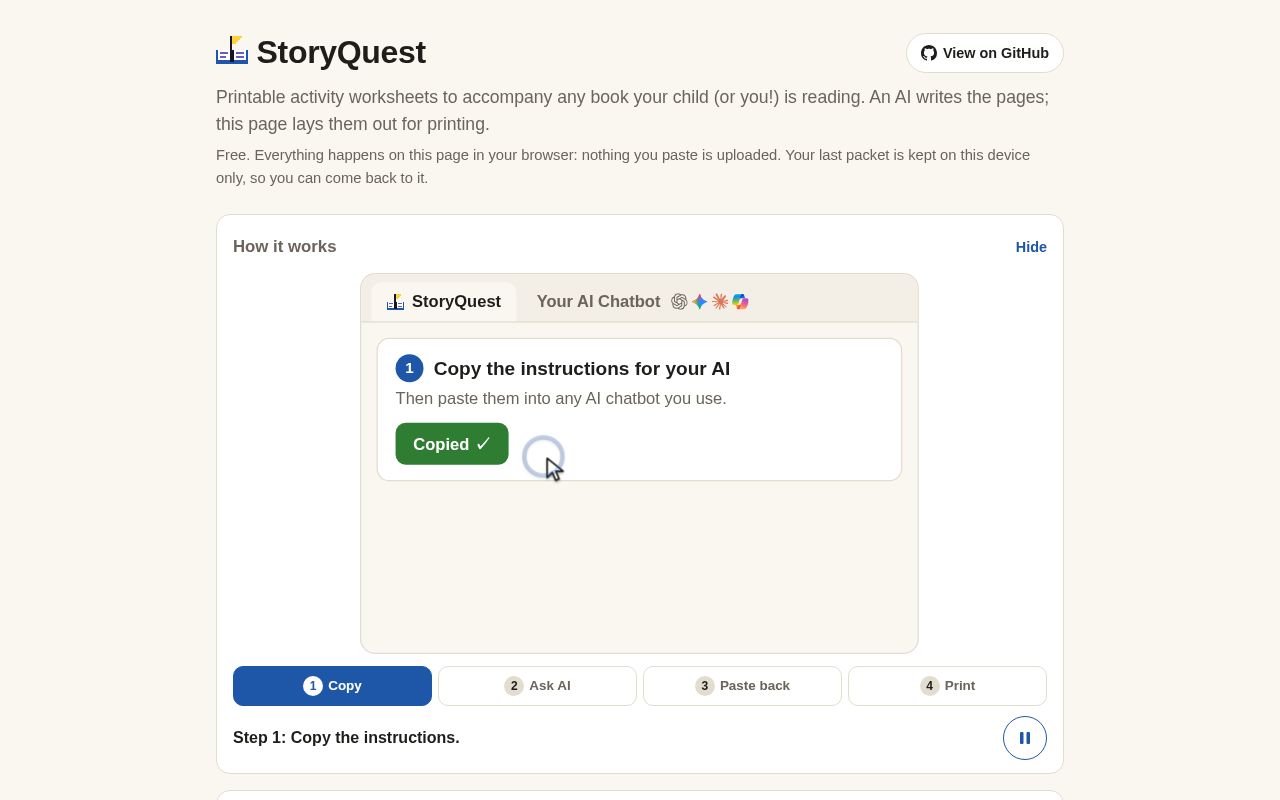This screenshot has width=1280, height=800.
Task: Click the 'Step 1: Copy the instructions.' caption
Action: (x=346, y=738)
